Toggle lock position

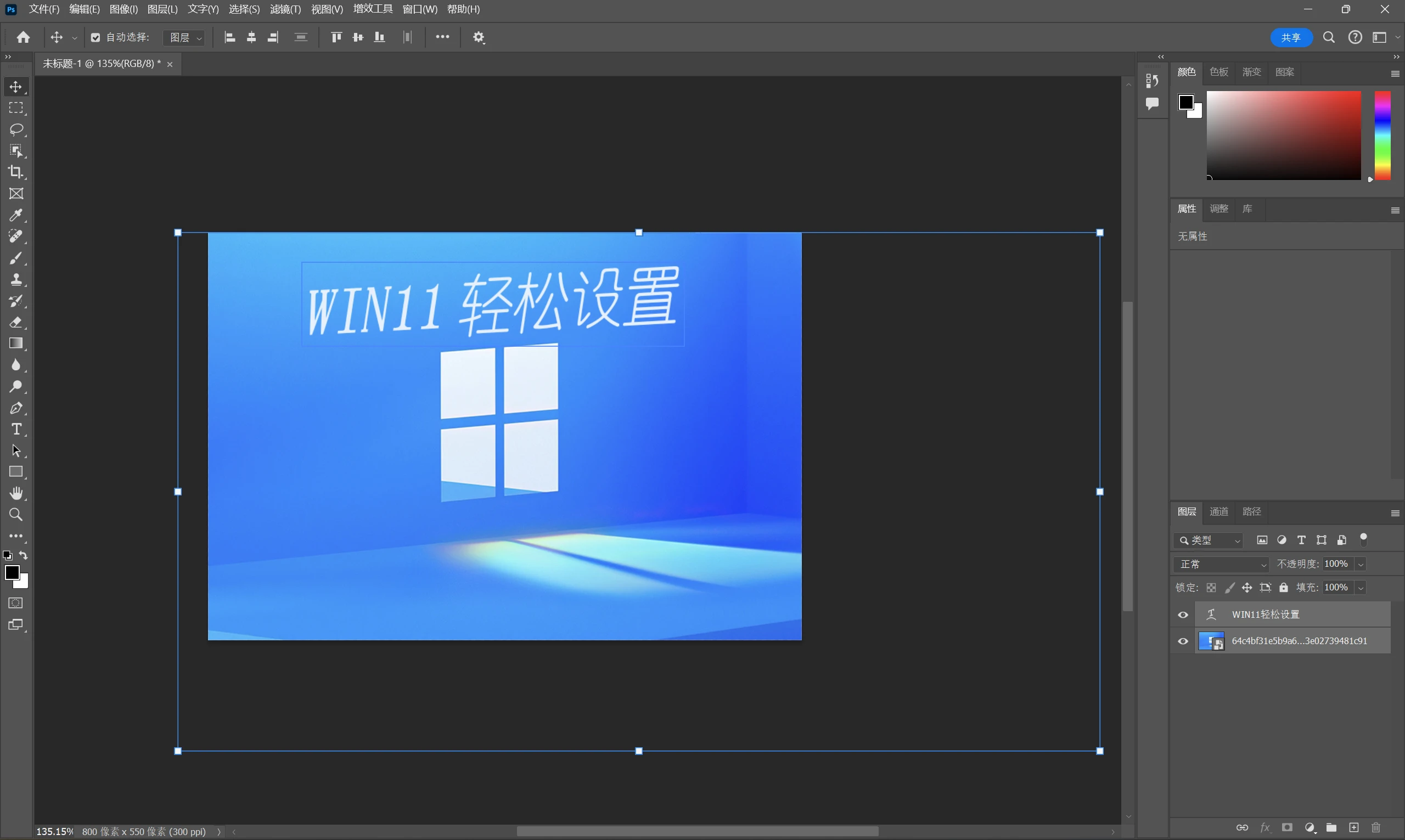click(1246, 588)
